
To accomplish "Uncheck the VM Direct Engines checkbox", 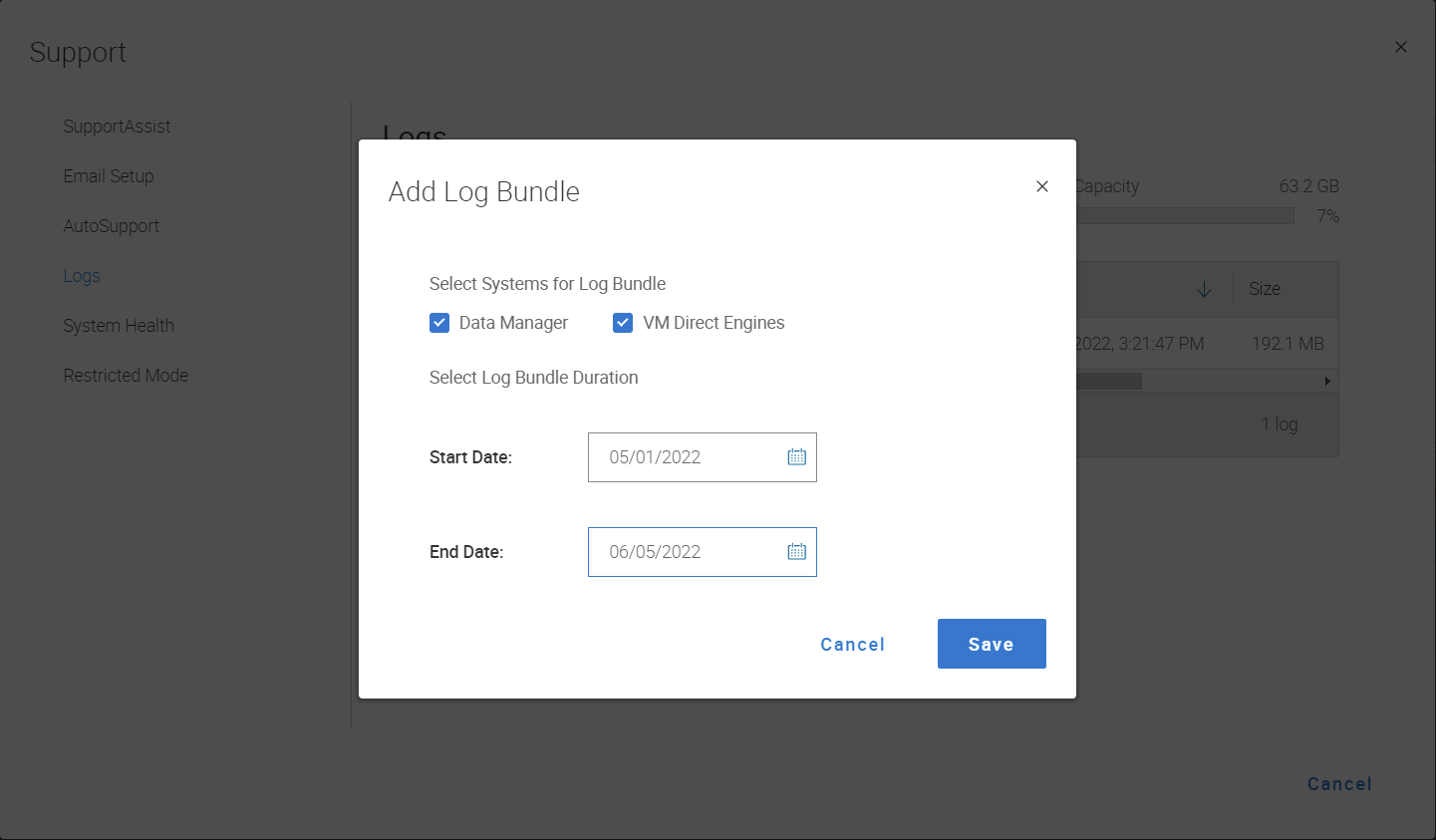I will pyautogui.click(x=622, y=322).
